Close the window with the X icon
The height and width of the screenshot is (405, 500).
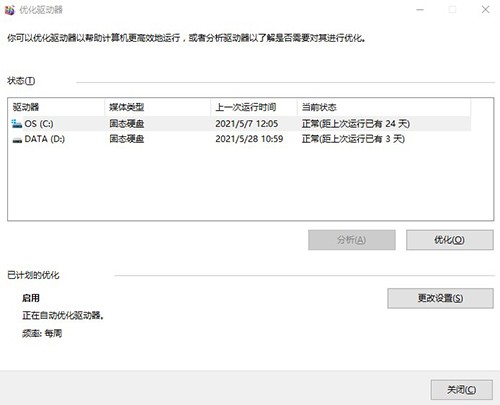click(485, 10)
